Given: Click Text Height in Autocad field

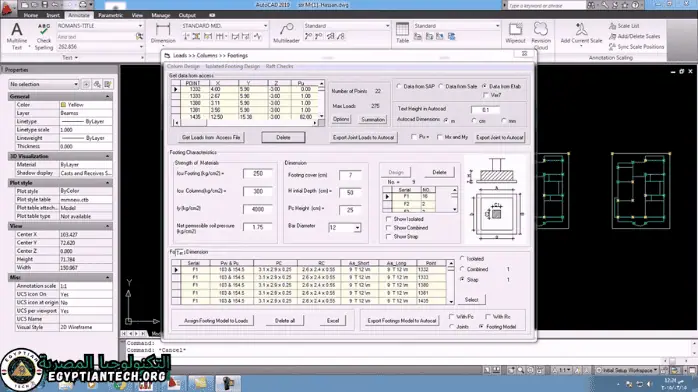Looking at the screenshot, I should 485,109.
